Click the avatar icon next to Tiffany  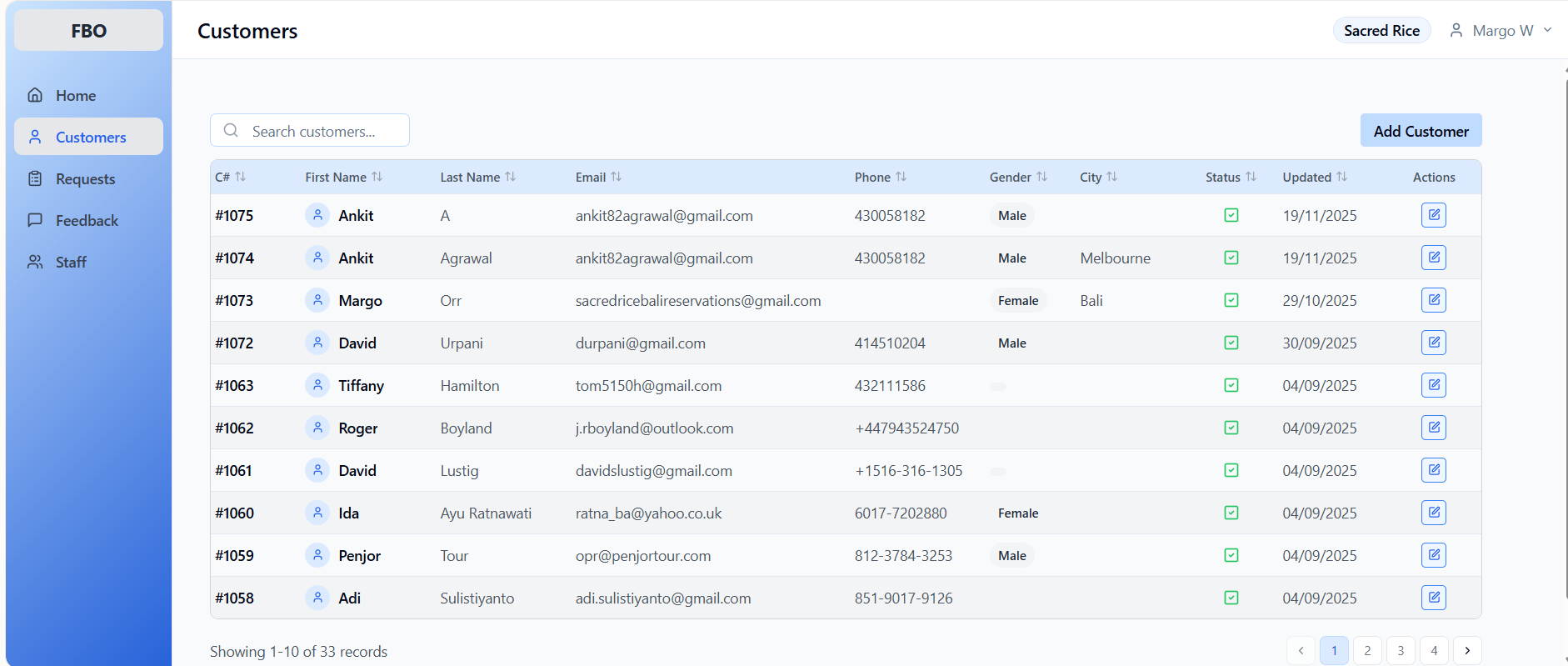(317, 385)
